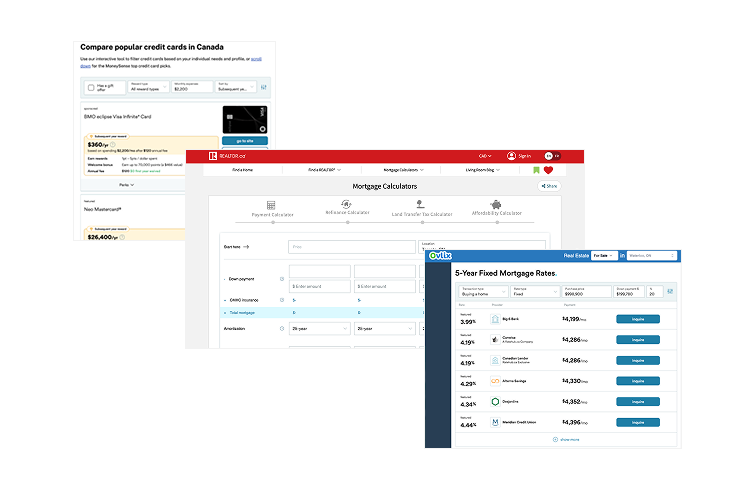Open the 'Find a Home' menu item
This screenshot has height=499, width=749.
[x=243, y=170]
